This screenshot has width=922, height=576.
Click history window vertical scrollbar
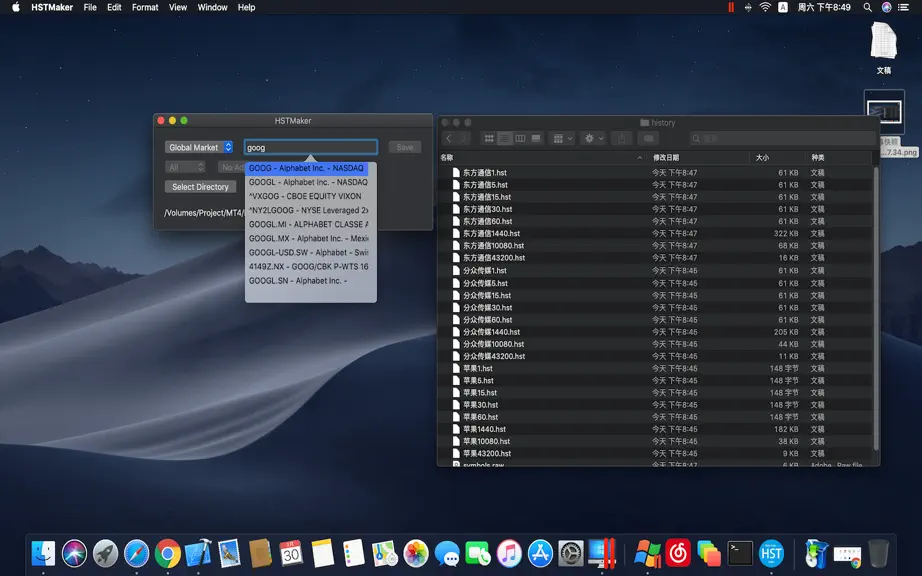coord(876,309)
